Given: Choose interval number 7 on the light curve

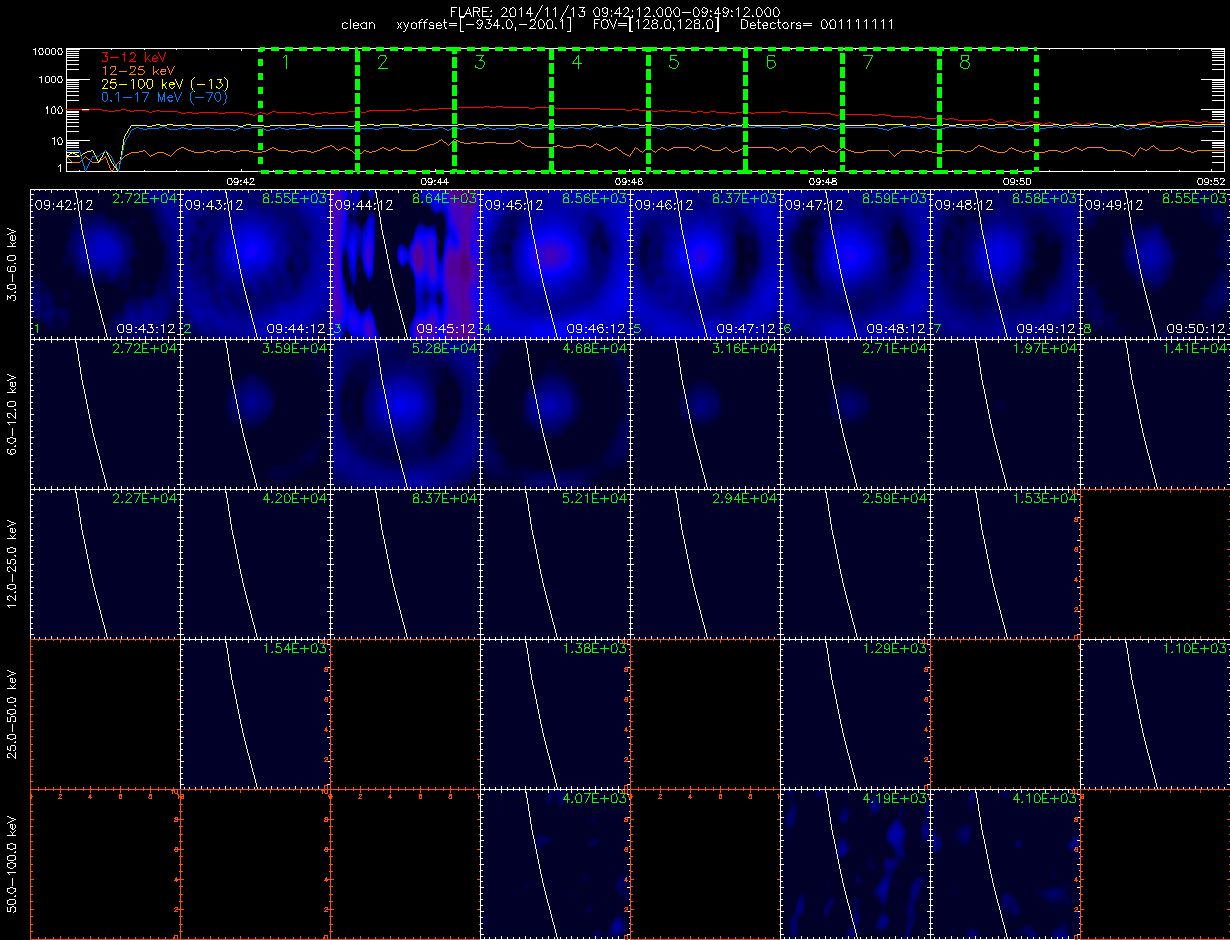Looking at the screenshot, I should (x=867, y=63).
